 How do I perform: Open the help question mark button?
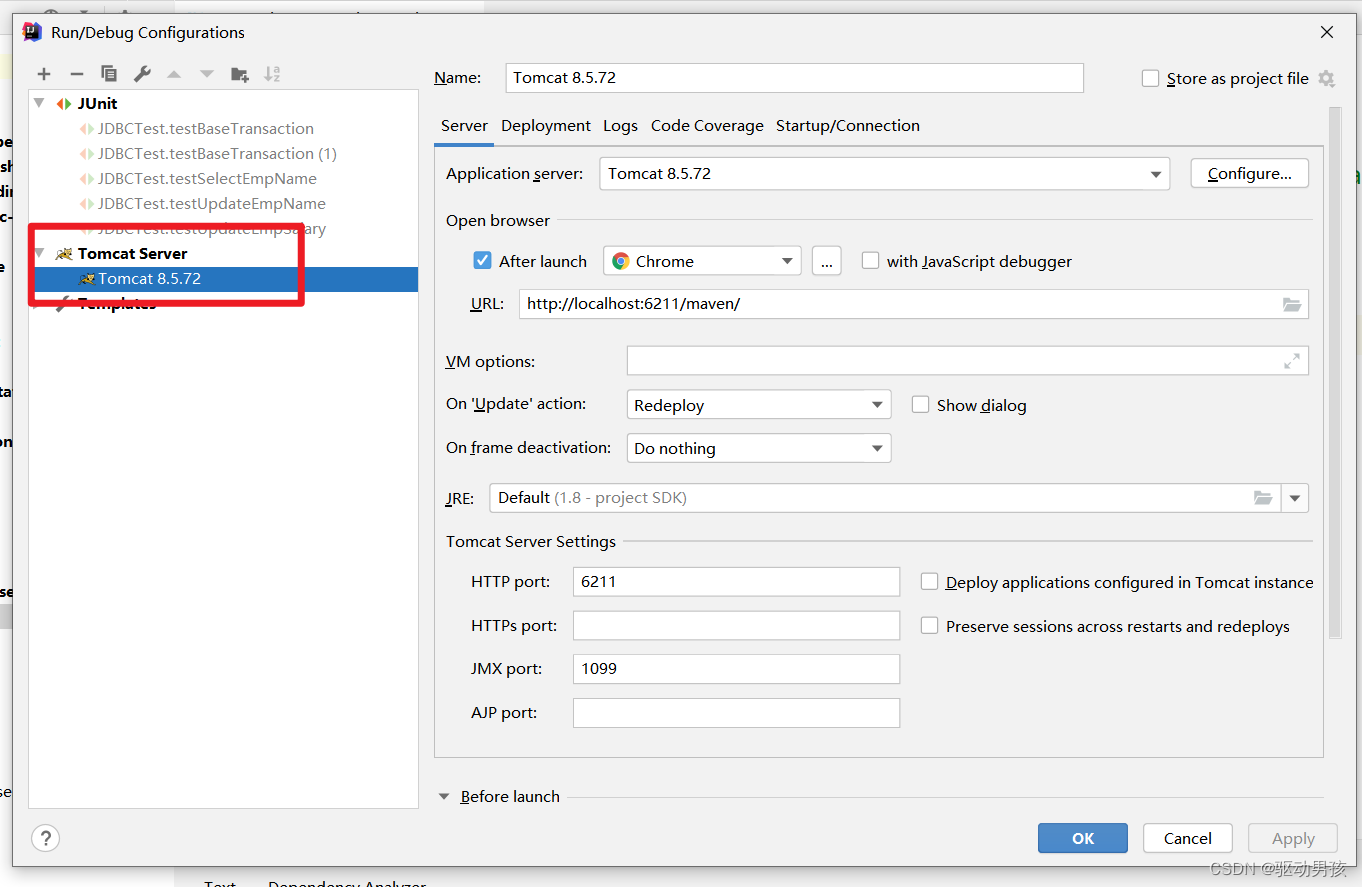[46, 838]
